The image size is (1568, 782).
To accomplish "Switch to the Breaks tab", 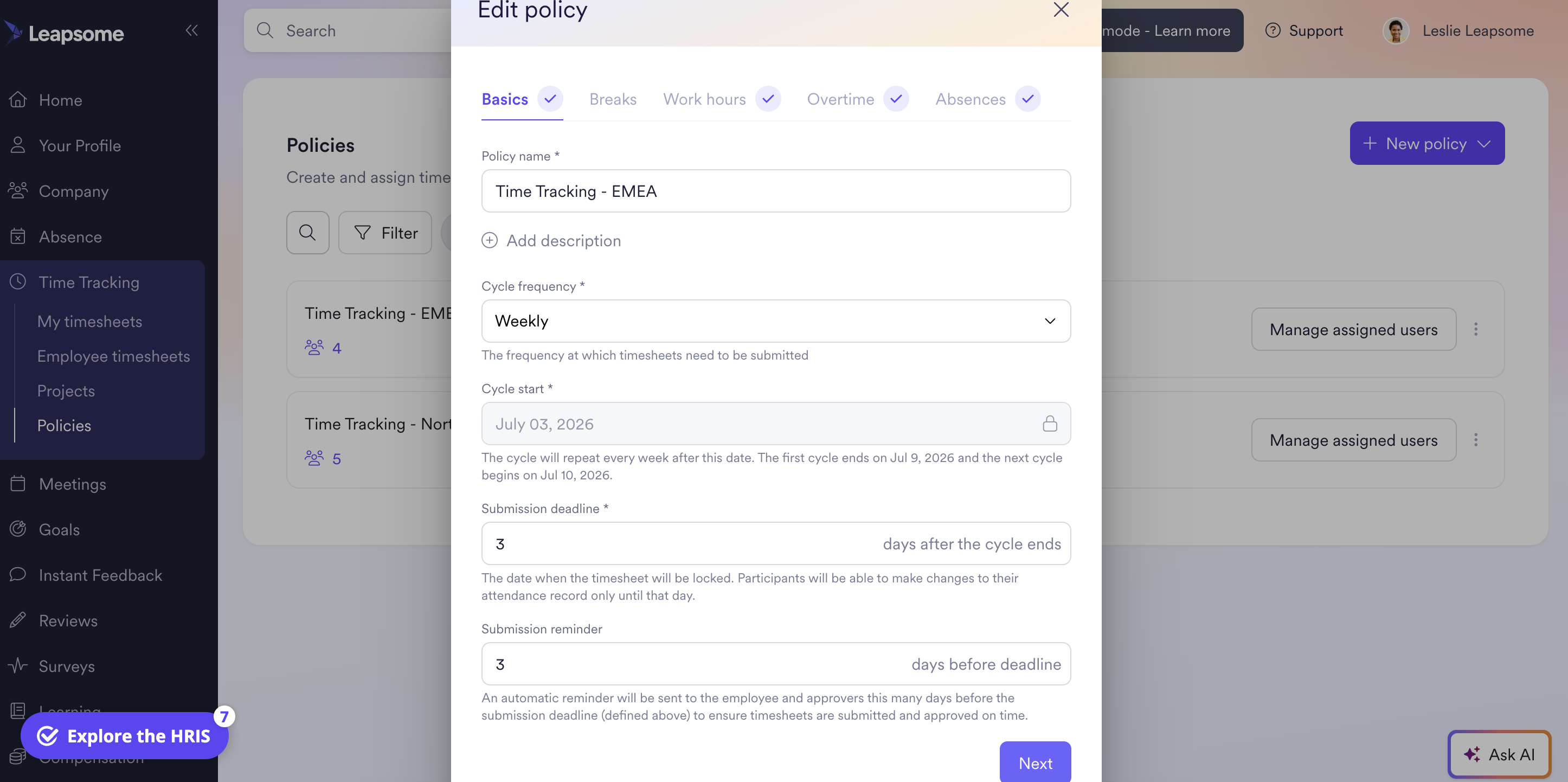I will pos(612,99).
